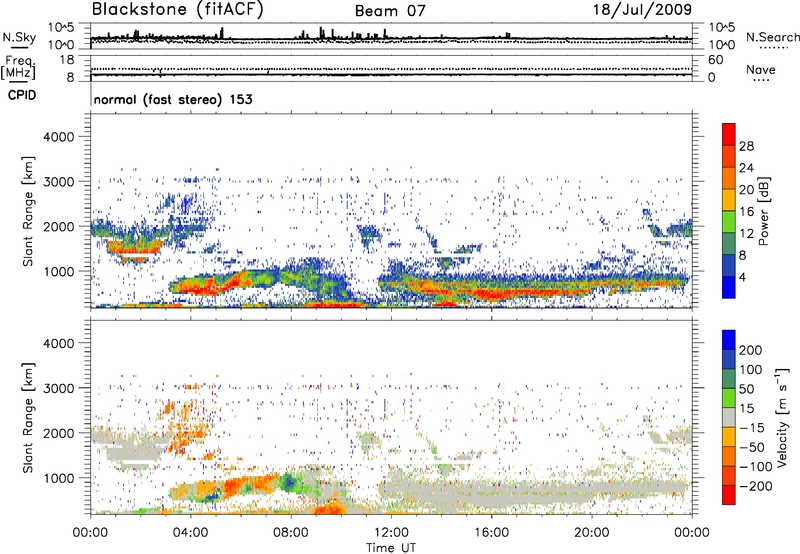Image resolution: width=800 pixels, height=554 pixels.
Task: Click the "N.Search" legend label
Action: pyautogui.click(x=772, y=37)
